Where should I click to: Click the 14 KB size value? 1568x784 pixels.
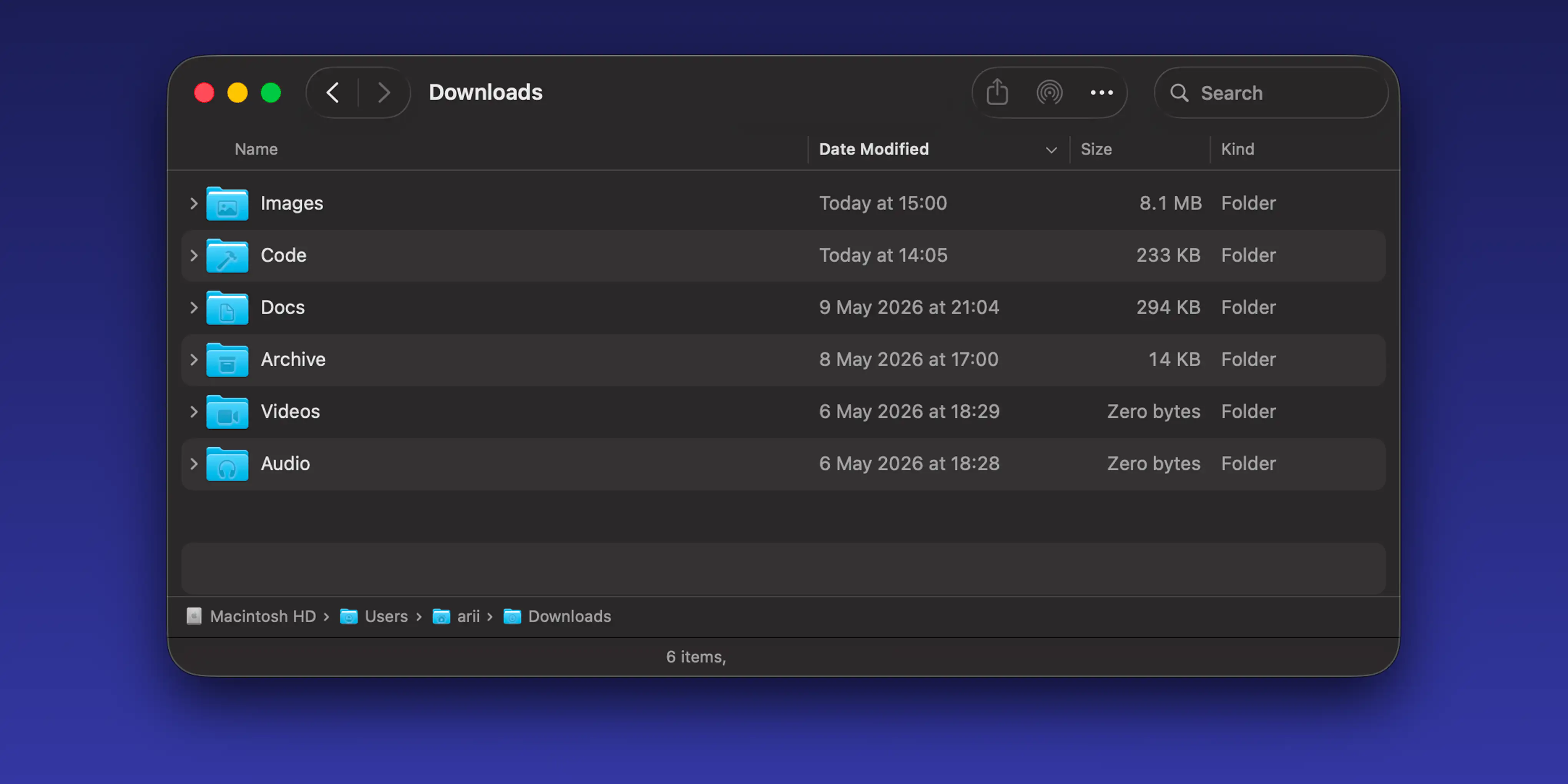[1174, 360]
